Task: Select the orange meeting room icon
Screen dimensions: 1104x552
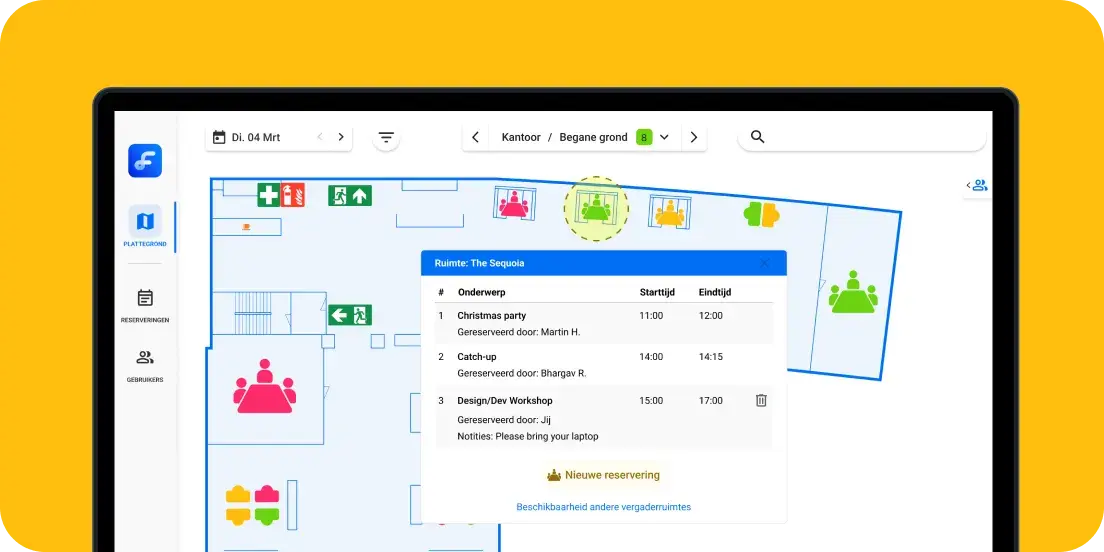Action: tap(668, 212)
